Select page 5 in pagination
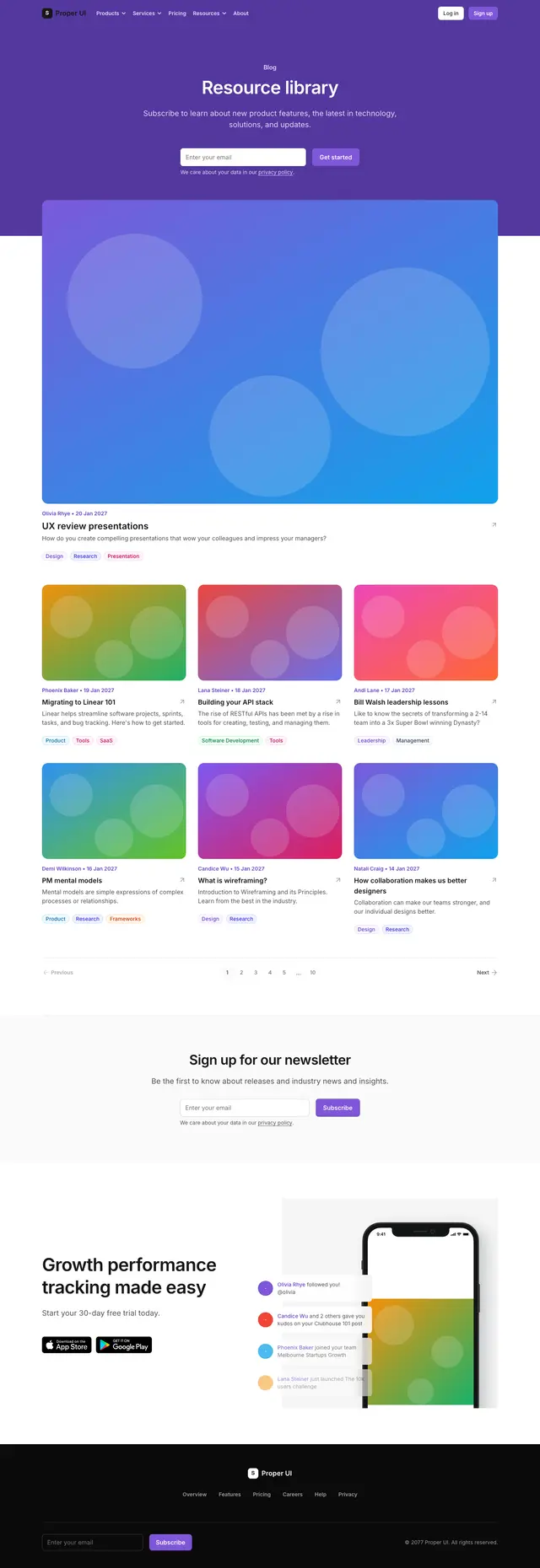 [284, 973]
